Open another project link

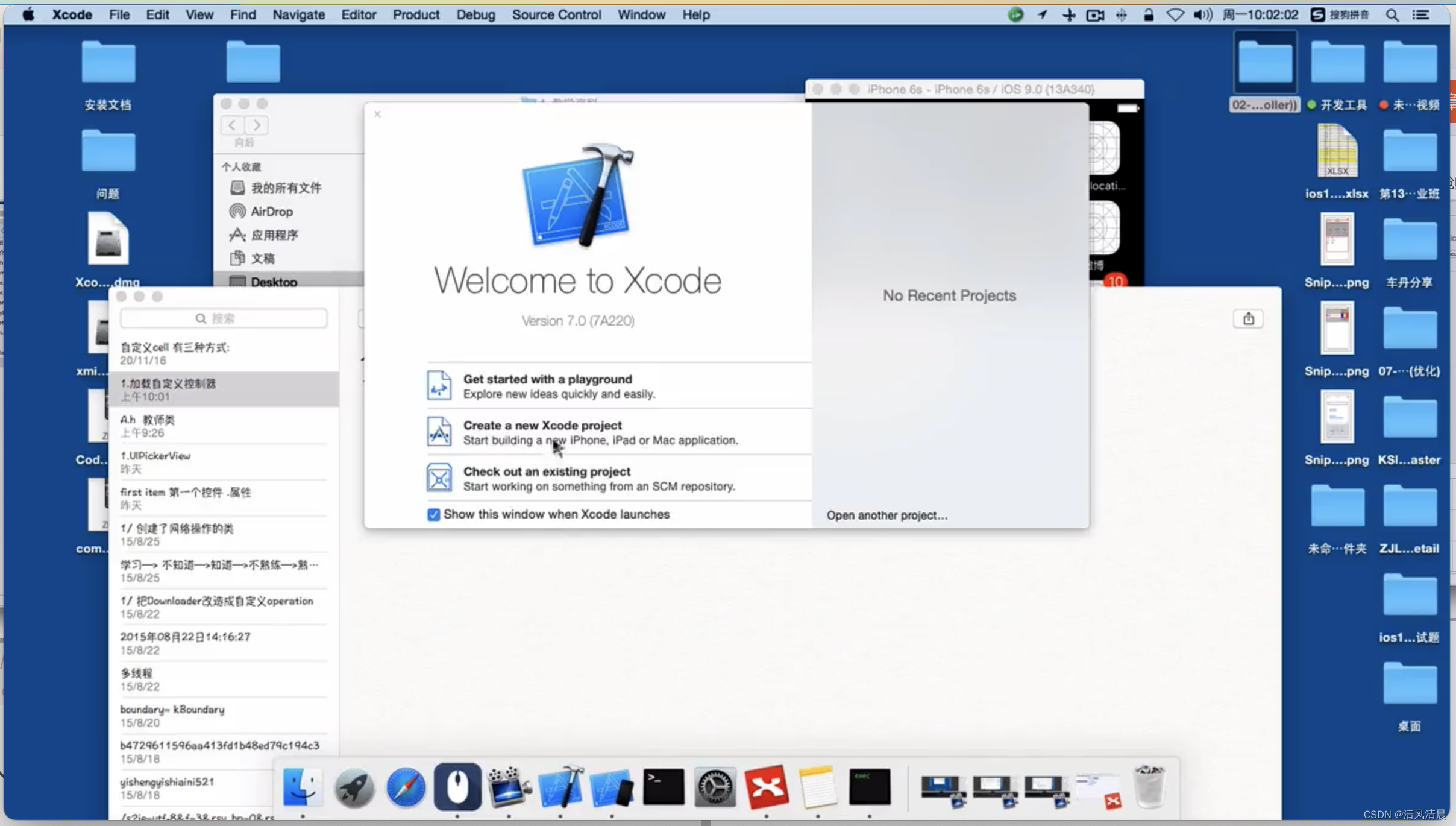pyautogui.click(x=886, y=515)
